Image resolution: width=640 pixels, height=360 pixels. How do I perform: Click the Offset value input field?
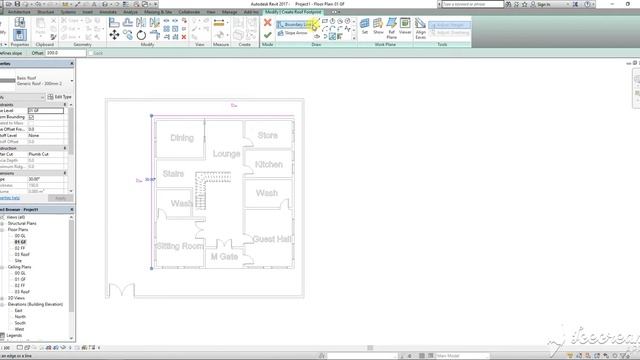(65, 53)
